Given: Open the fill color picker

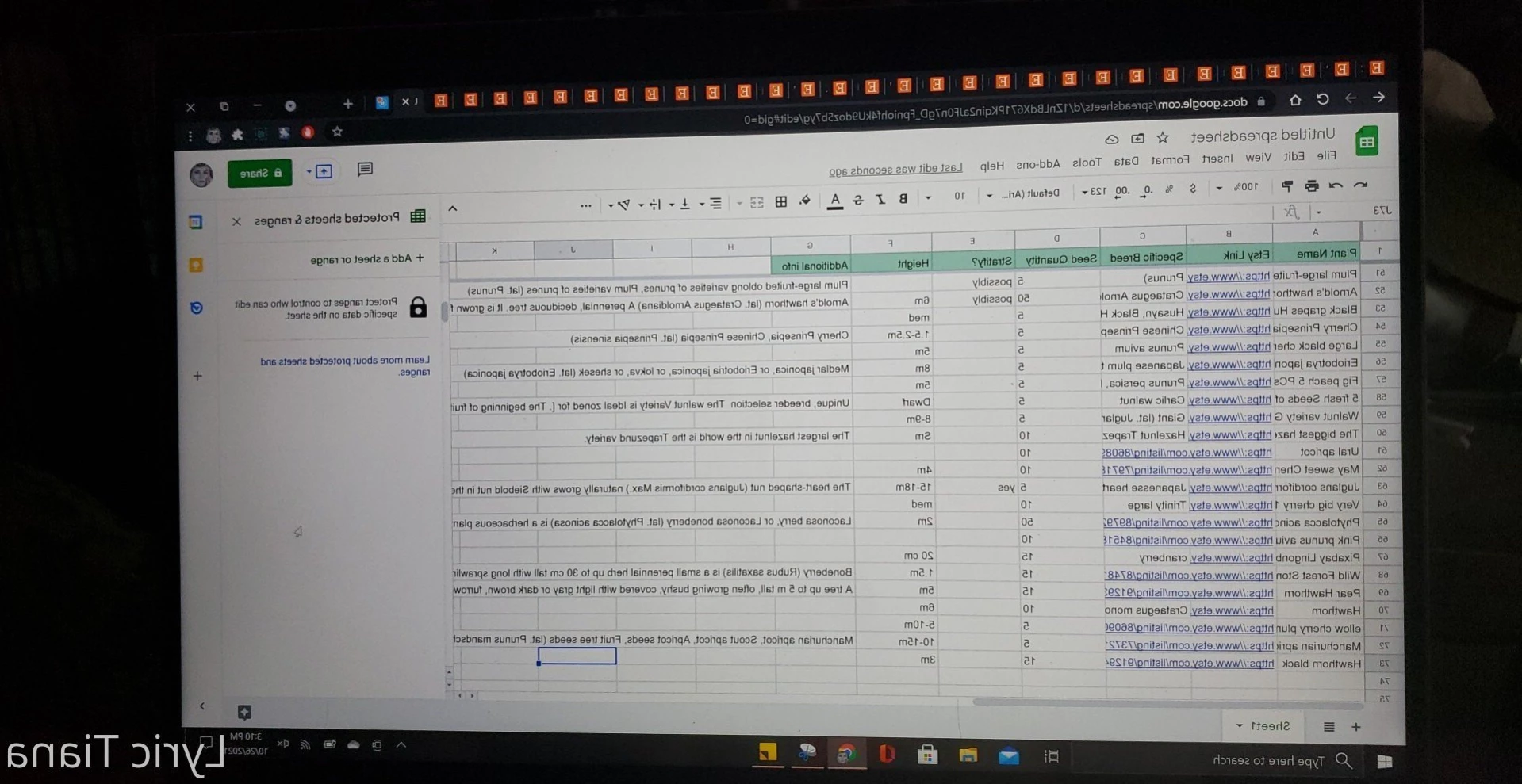Looking at the screenshot, I should 805,200.
